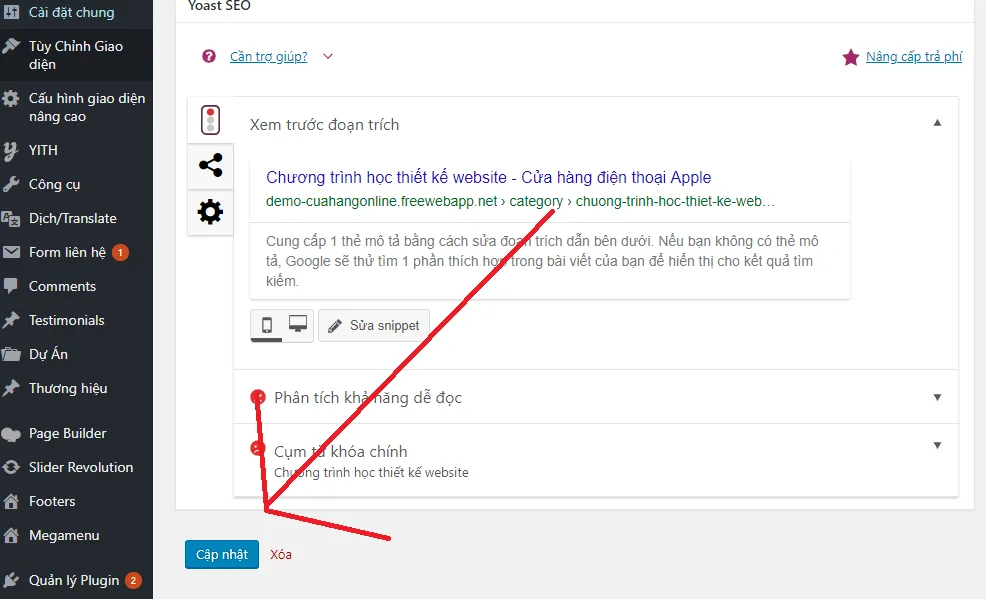This screenshot has width=986, height=599.
Task: Open Tùy Chỉnh Giao diện menu
Action: (x=76, y=55)
